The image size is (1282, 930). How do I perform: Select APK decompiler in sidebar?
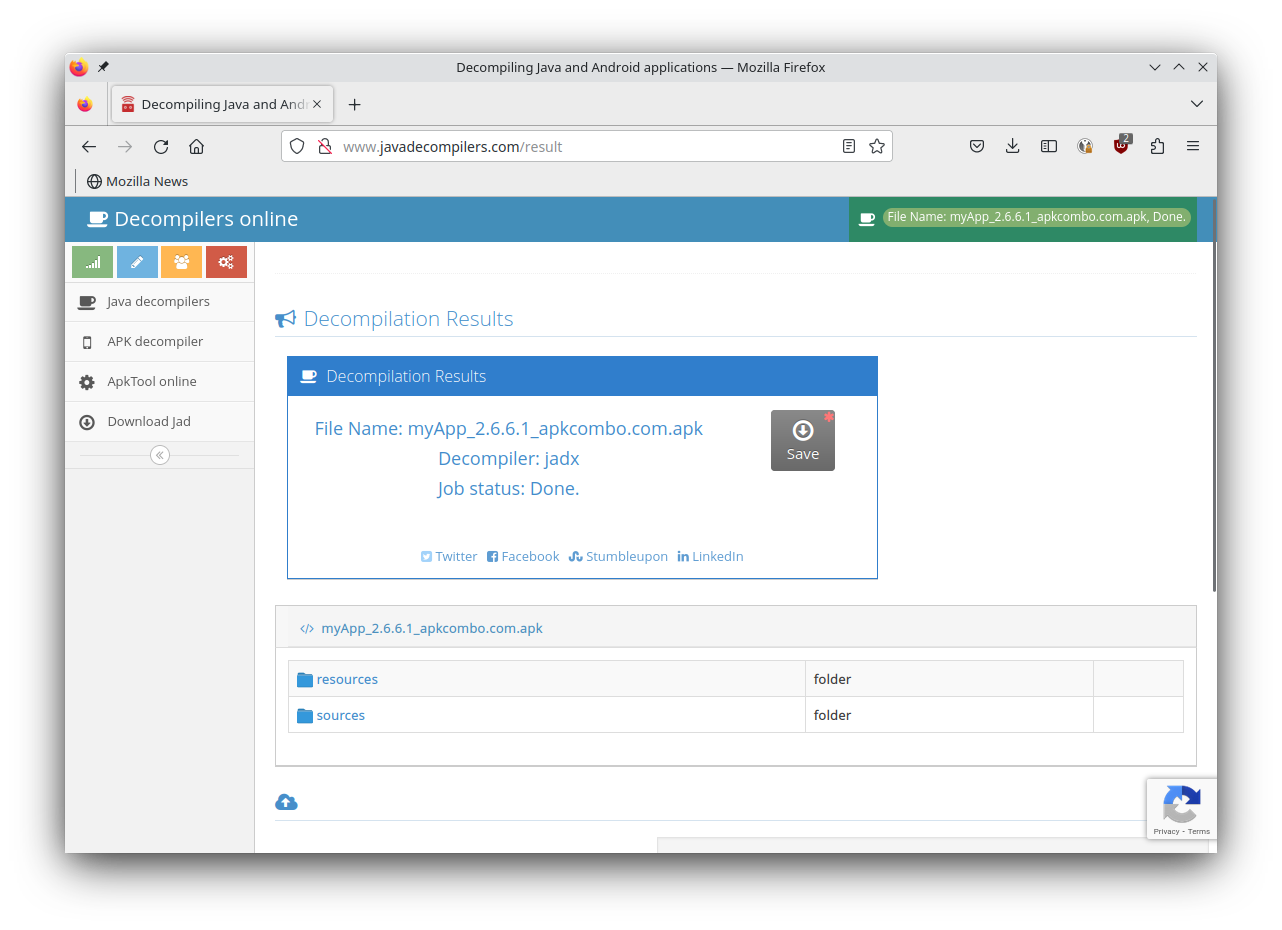(x=155, y=342)
